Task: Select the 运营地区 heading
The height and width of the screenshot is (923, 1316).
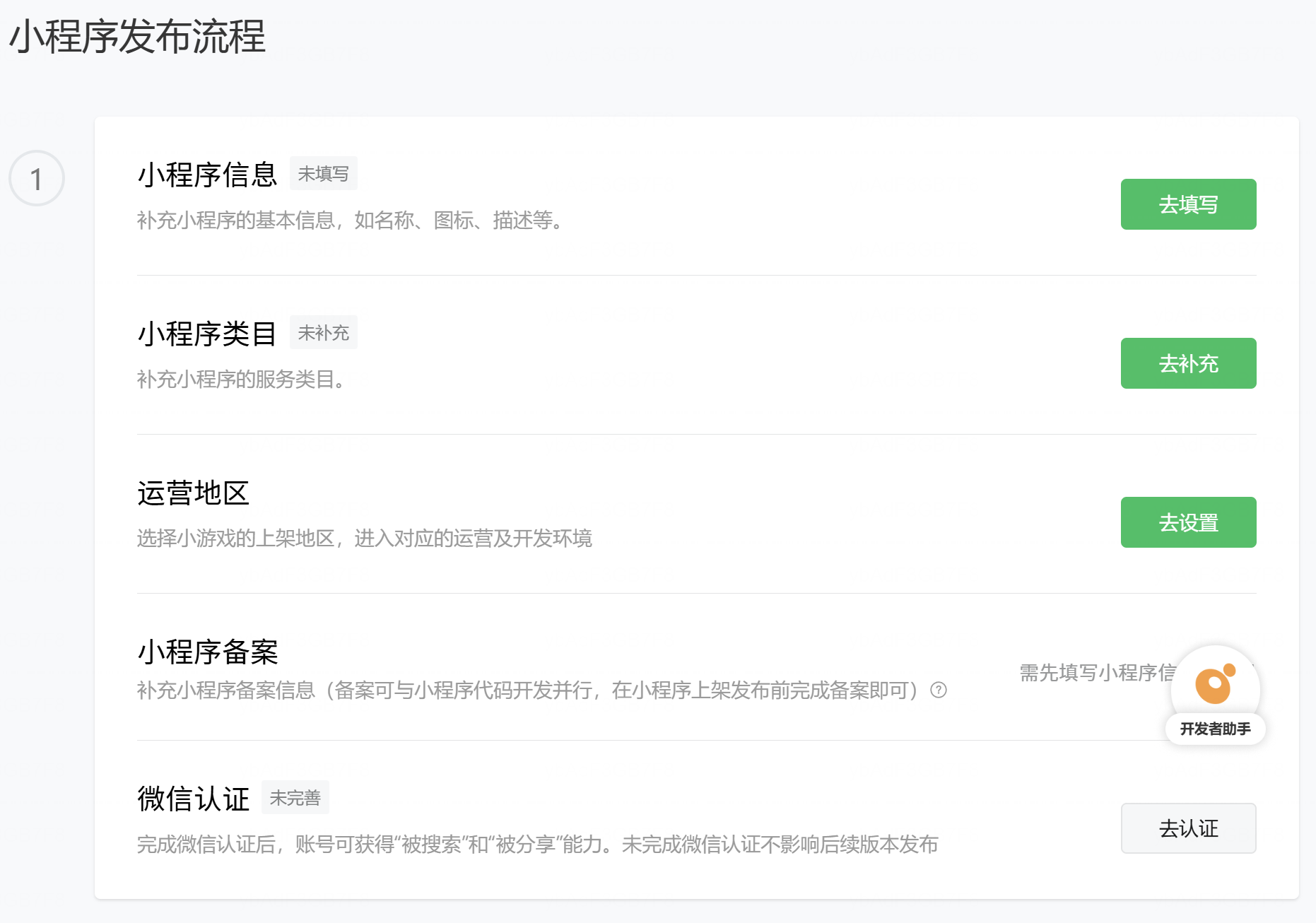Action: coord(193,493)
